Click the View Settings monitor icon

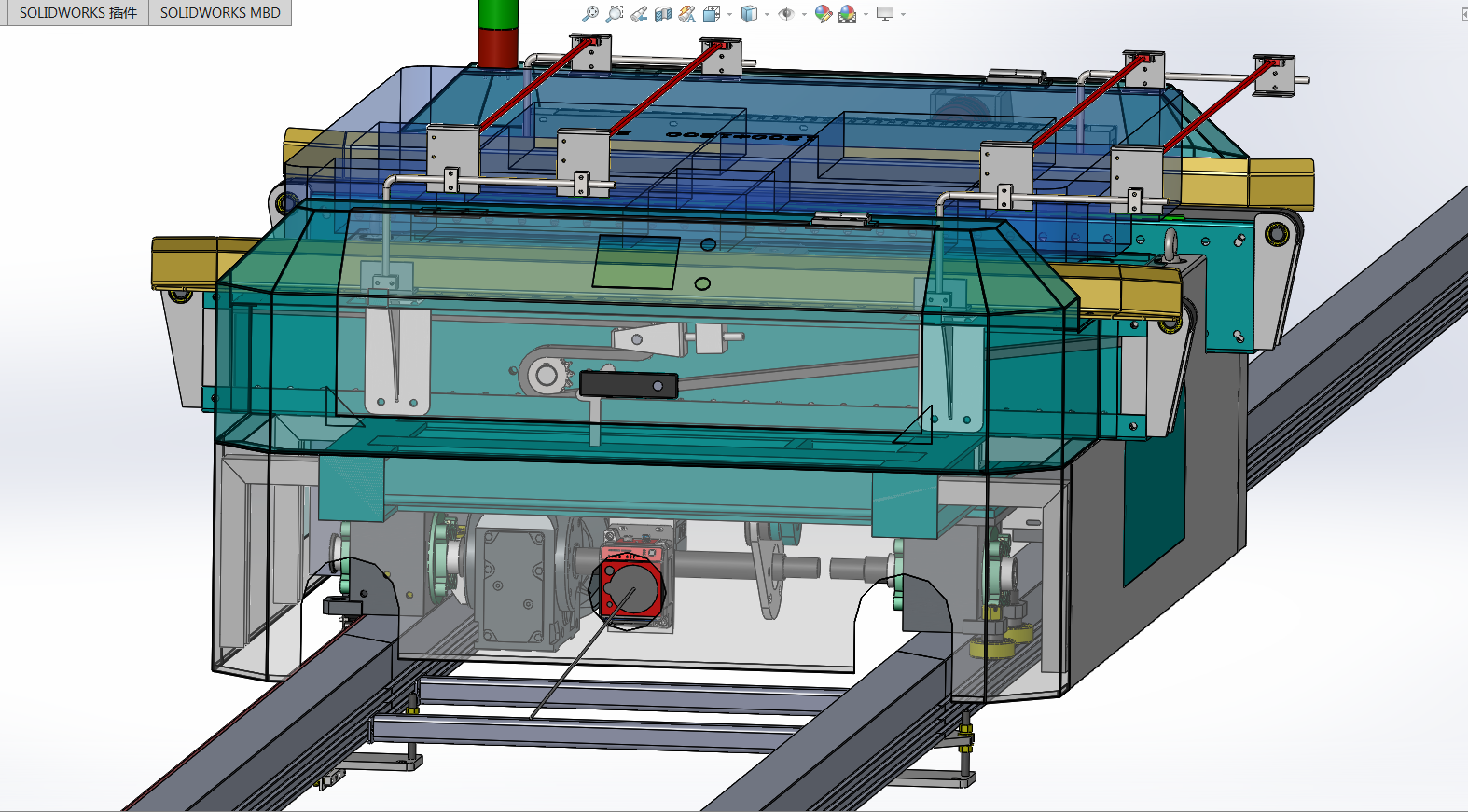click(885, 14)
